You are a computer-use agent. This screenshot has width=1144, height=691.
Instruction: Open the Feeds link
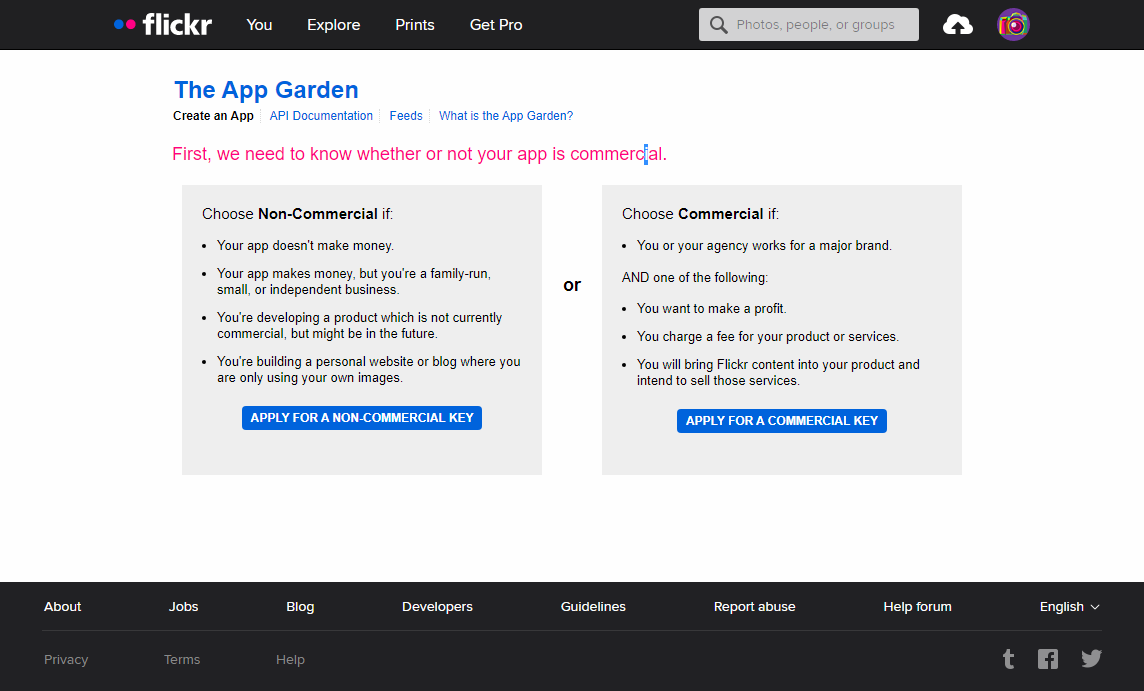[406, 116]
